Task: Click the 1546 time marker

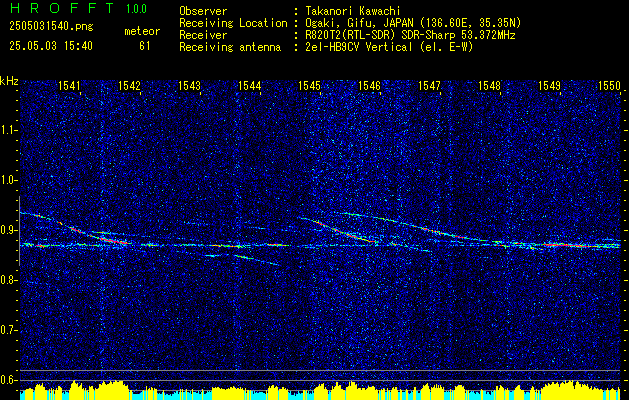Action: pos(369,85)
